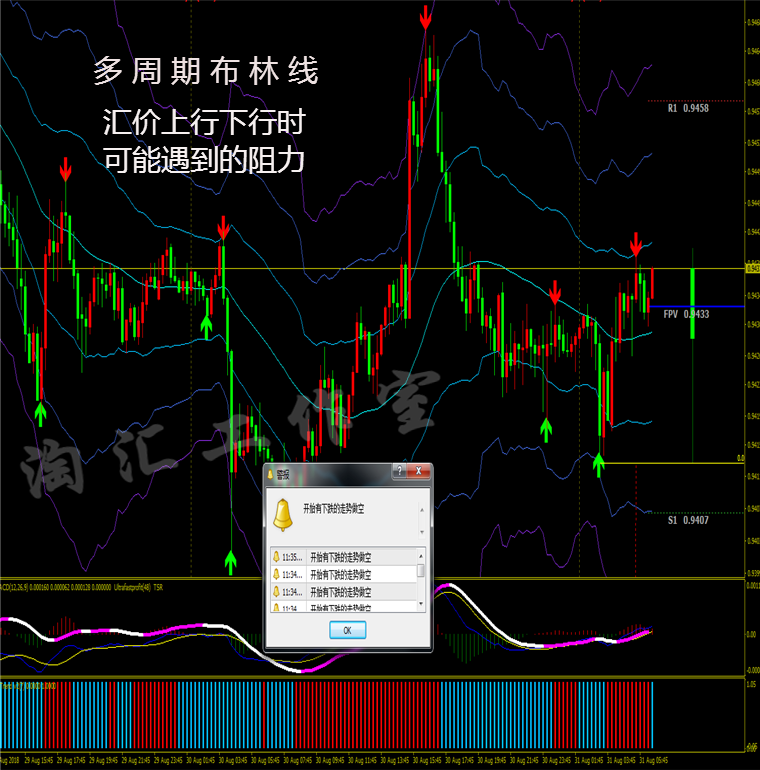Image resolution: width=760 pixels, height=770 pixels.
Task: Click the red sell arrow at the highest peak
Action: point(426,18)
